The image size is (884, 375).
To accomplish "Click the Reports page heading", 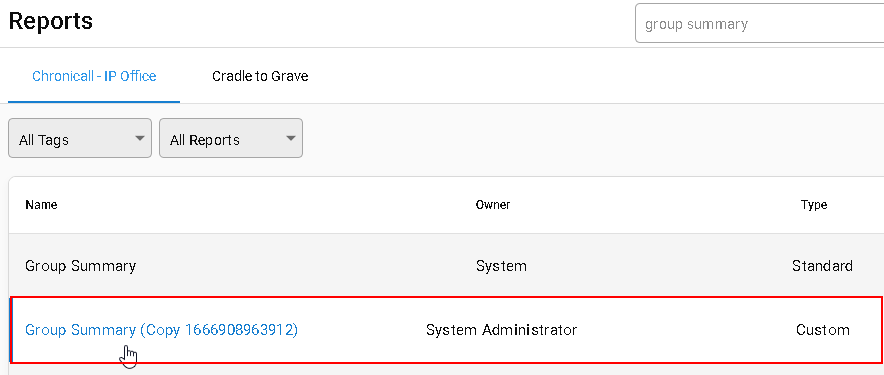I will pyautogui.click(x=51, y=21).
